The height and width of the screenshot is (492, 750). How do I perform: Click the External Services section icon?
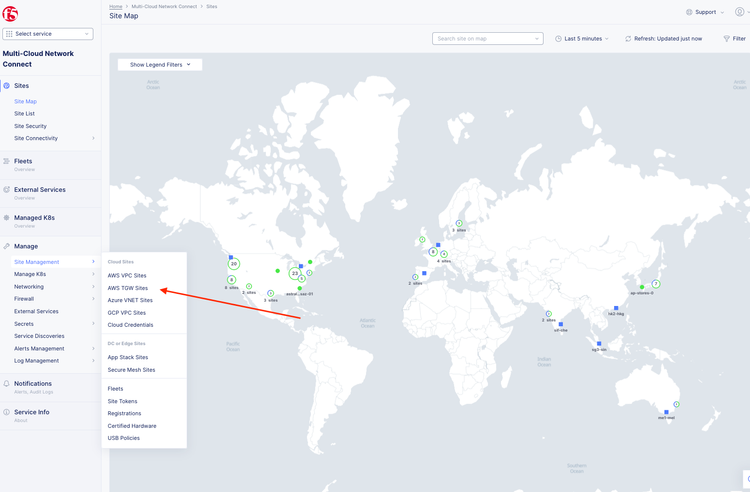point(6,189)
